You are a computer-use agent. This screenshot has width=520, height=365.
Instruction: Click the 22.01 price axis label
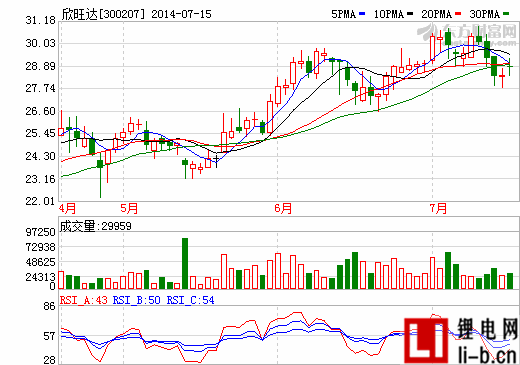41,201
